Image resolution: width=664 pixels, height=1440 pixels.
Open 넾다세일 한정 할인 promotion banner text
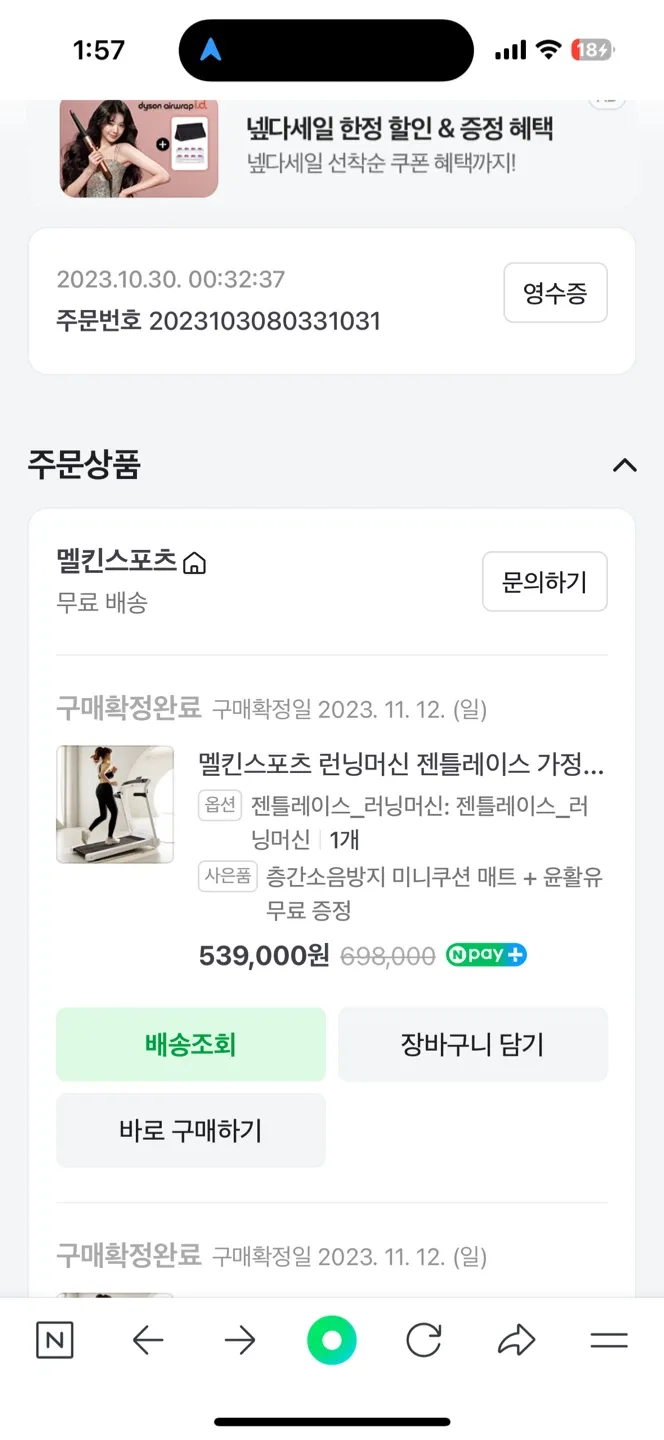click(x=400, y=129)
